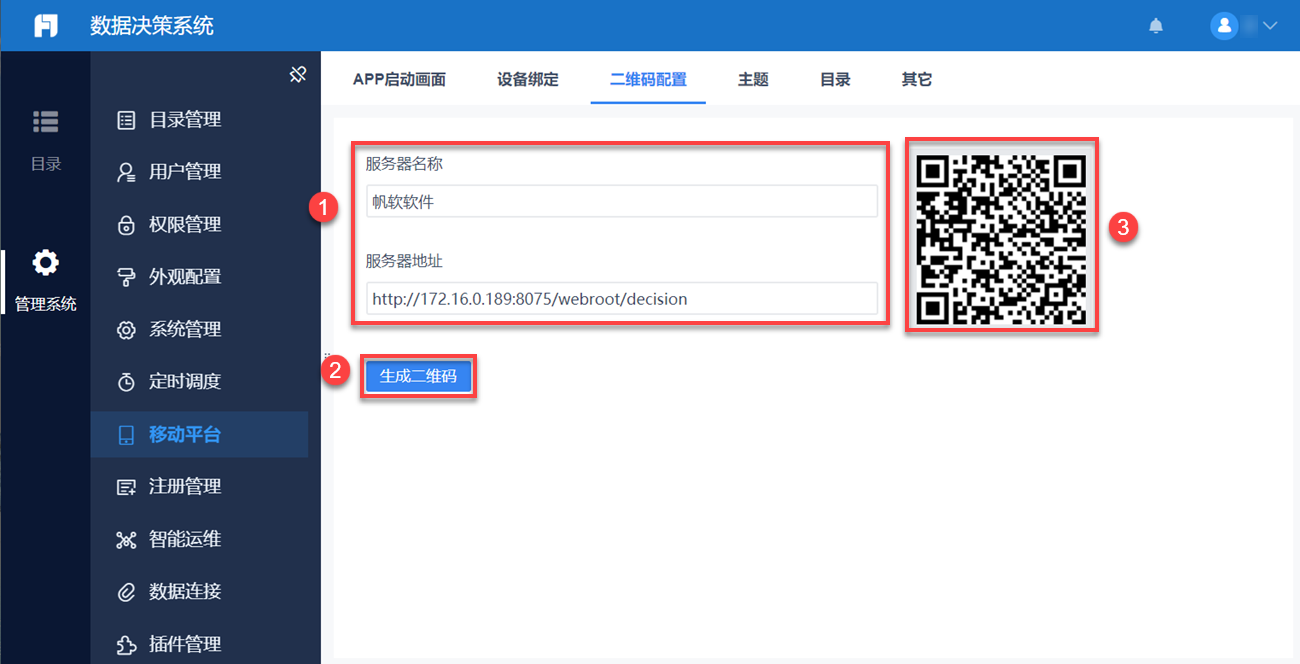
Task: Click the FineReport logo icon
Action: (x=46, y=25)
